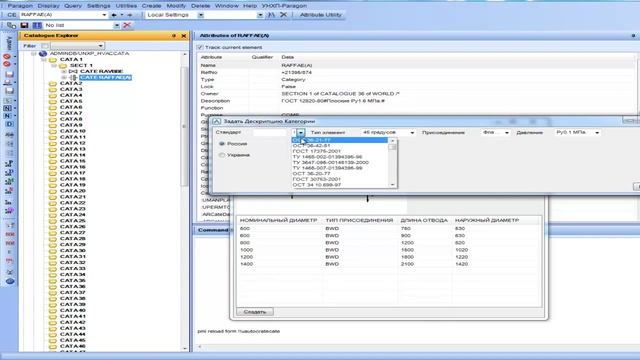The image size is (640, 360).
Task: Click the dialog icon of Задать Дескрипшно Категории
Action: (x=216, y=122)
